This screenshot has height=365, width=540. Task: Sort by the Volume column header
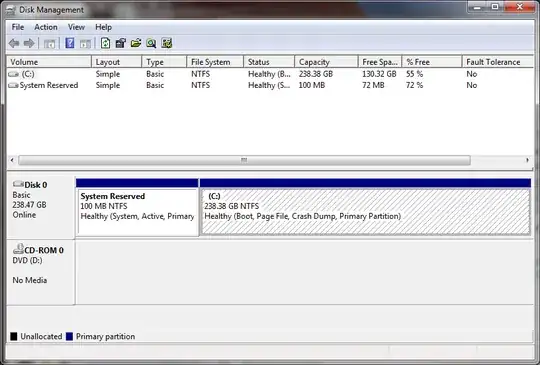(49, 62)
